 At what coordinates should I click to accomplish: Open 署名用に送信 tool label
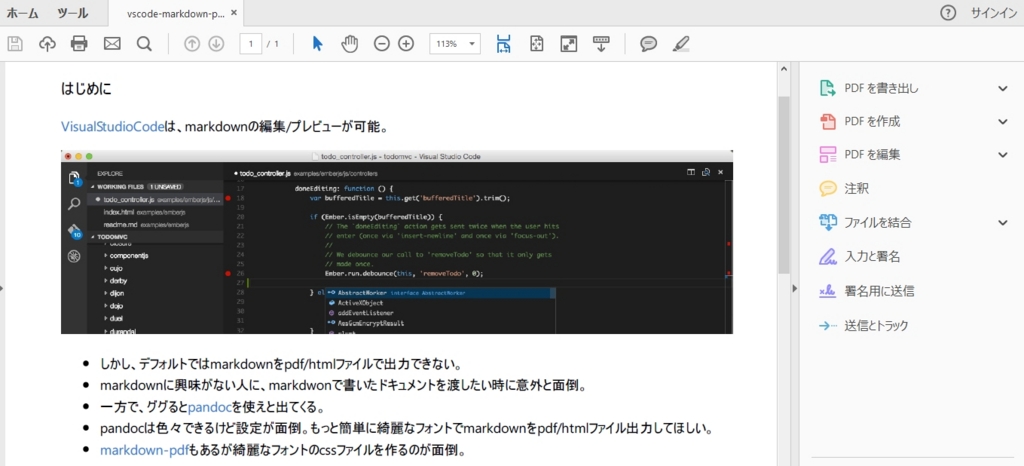pyautogui.click(x=879, y=291)
